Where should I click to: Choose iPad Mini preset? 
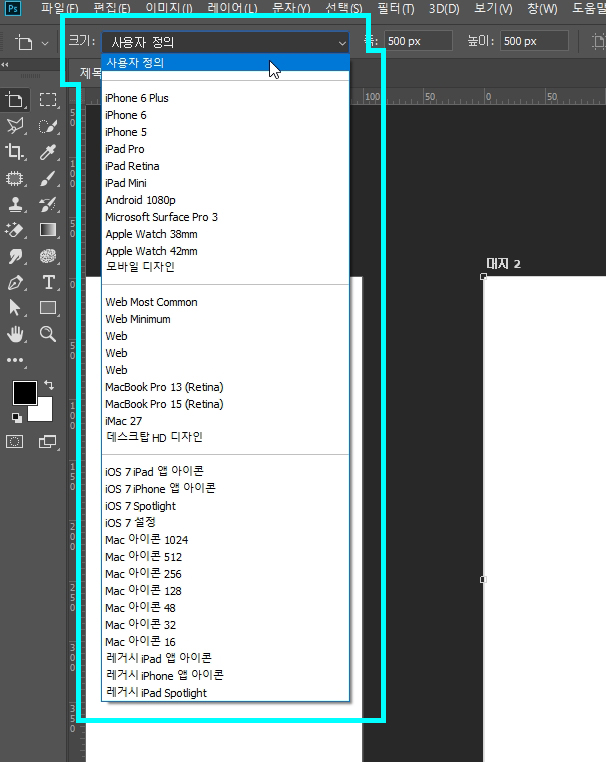coord(225,183)
